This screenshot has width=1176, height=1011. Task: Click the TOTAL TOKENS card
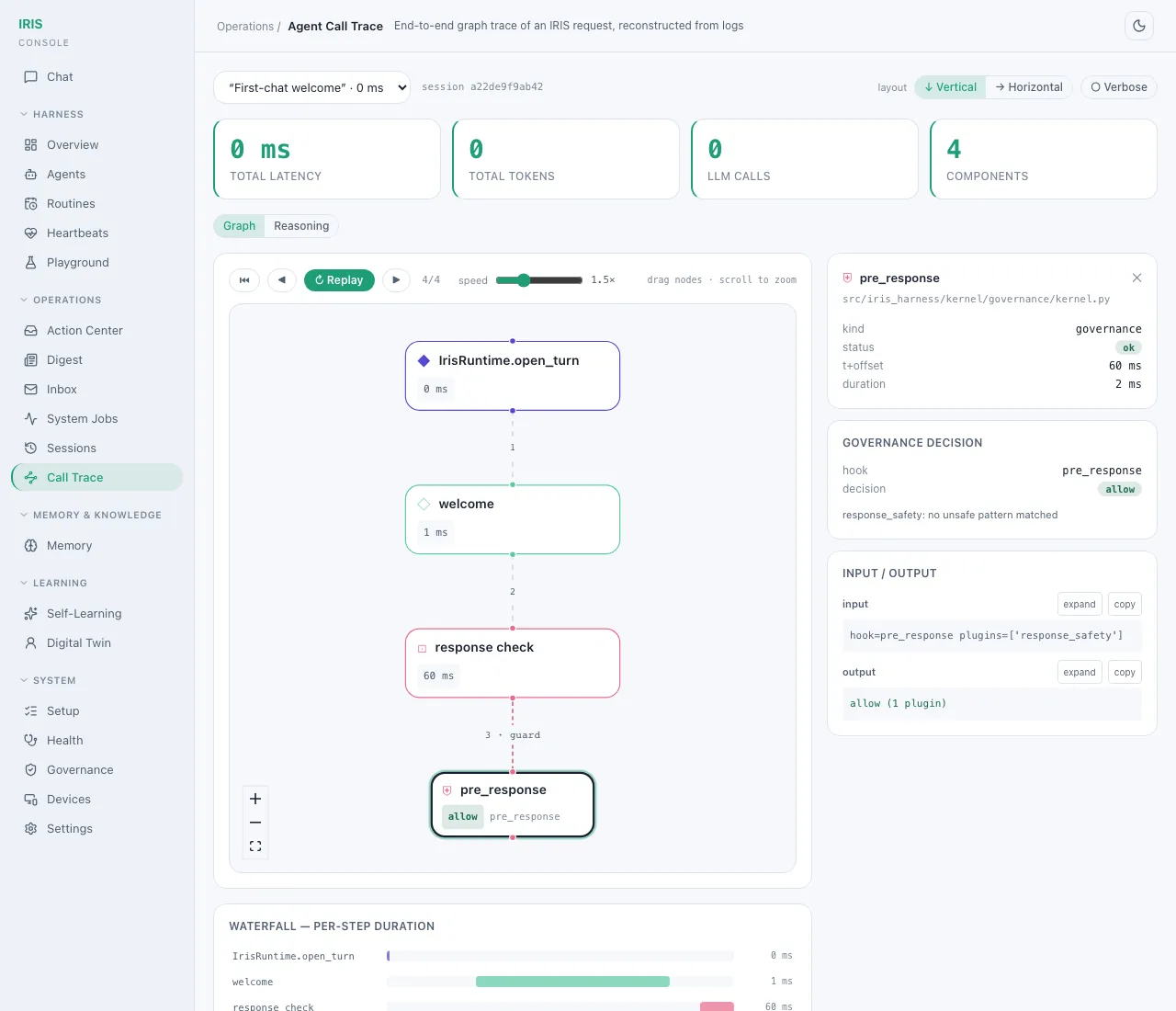tap(566, 159)
